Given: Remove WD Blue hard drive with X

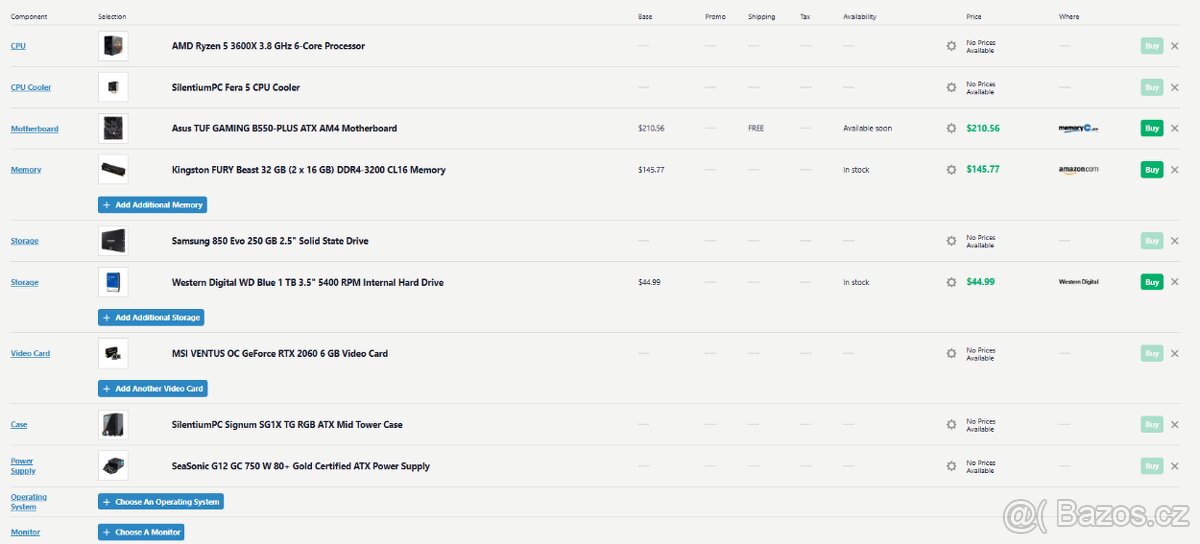Looking at the screenshot, I should [x=1175, y=282].
